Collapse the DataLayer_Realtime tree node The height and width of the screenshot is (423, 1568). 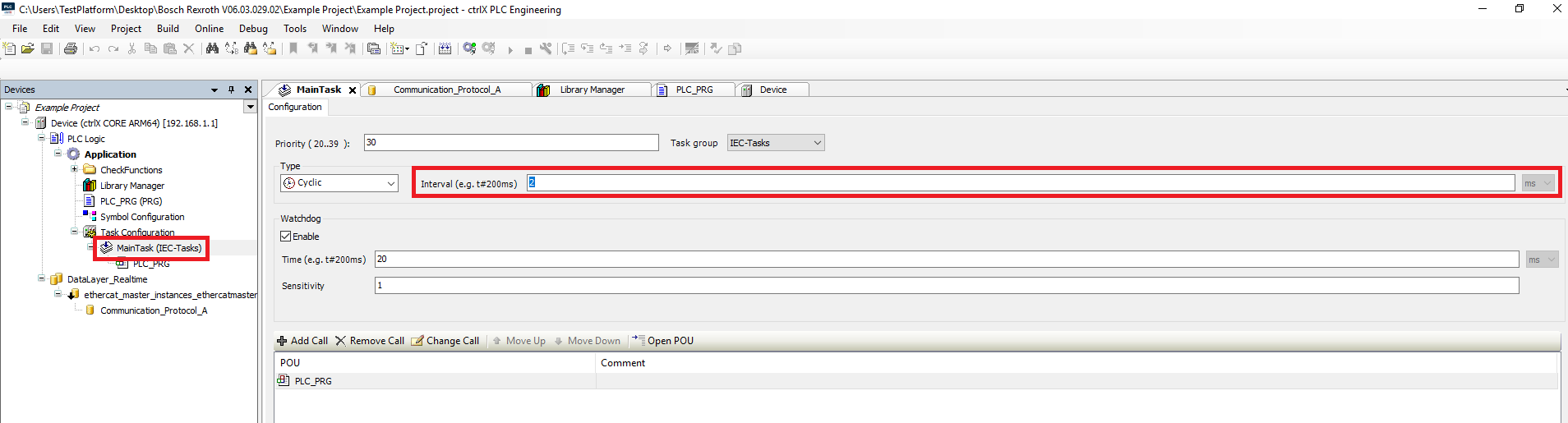click(x=42, y=278)
